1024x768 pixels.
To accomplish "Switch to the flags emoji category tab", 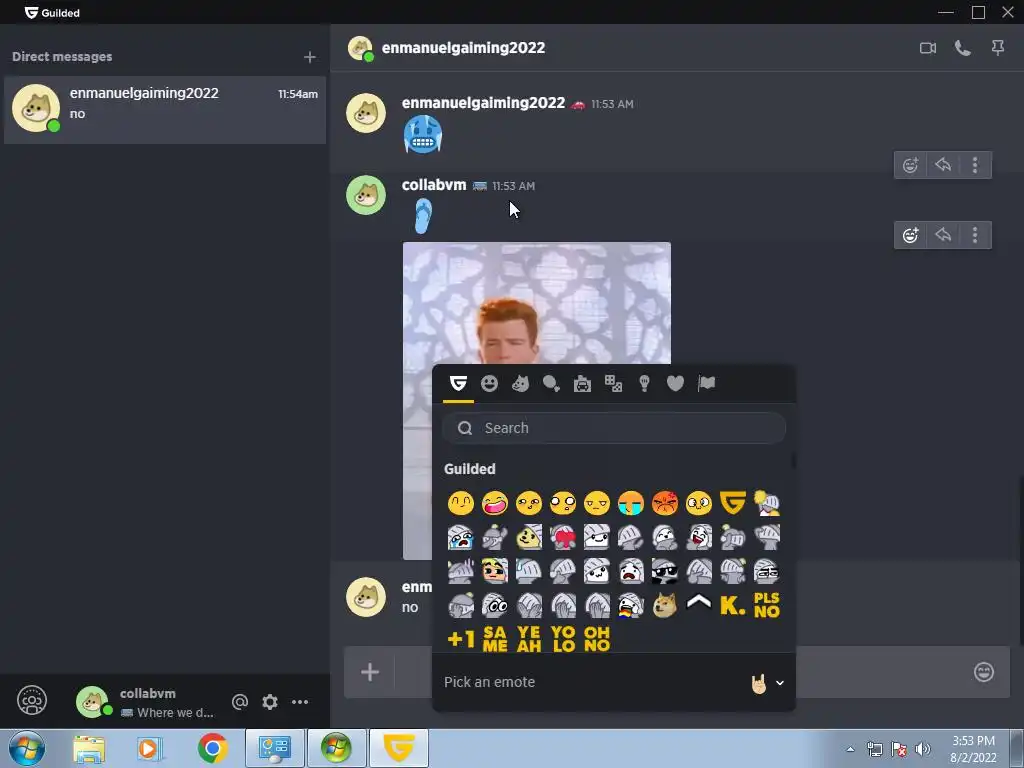I will click(707, 383).
